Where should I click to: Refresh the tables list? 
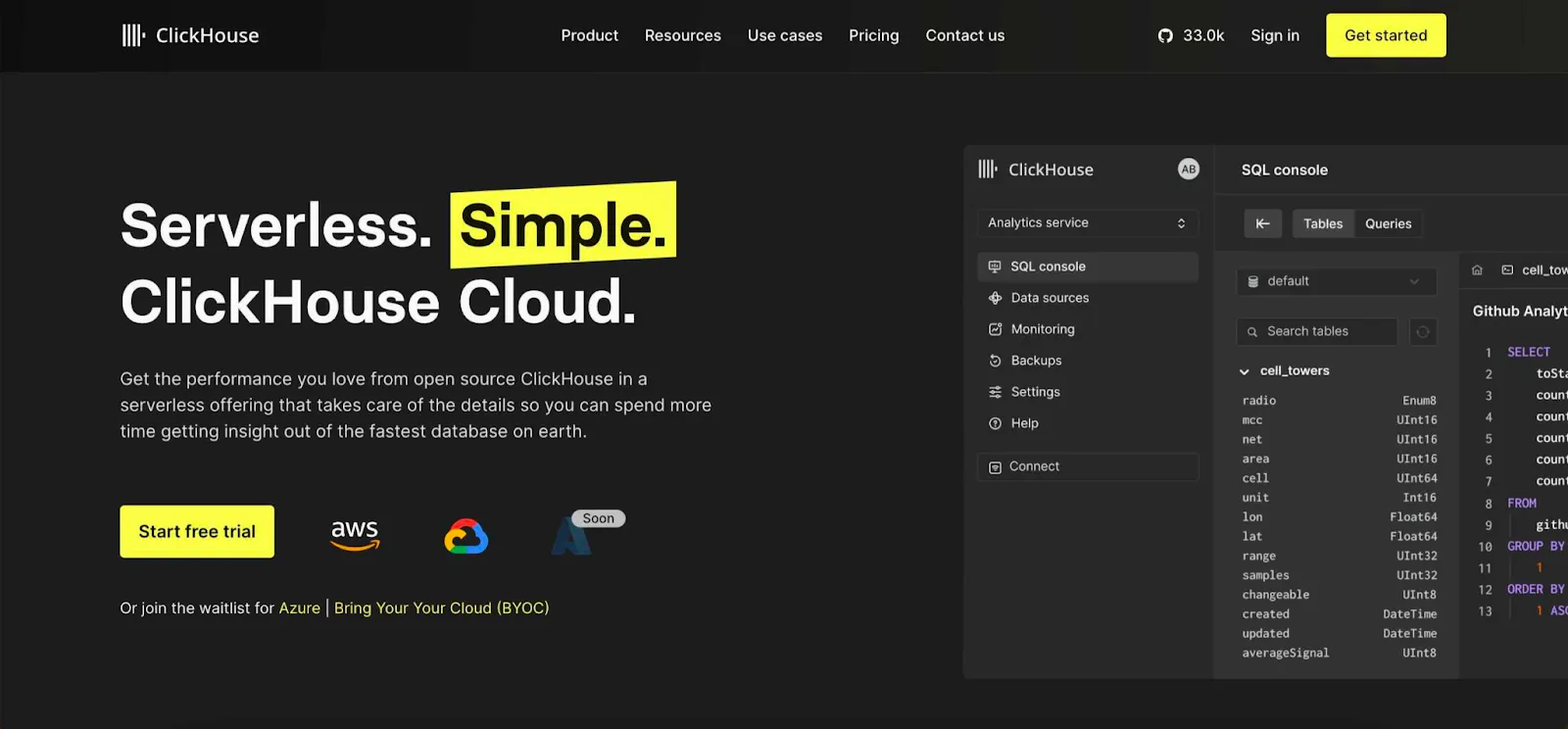(1423, 332)
